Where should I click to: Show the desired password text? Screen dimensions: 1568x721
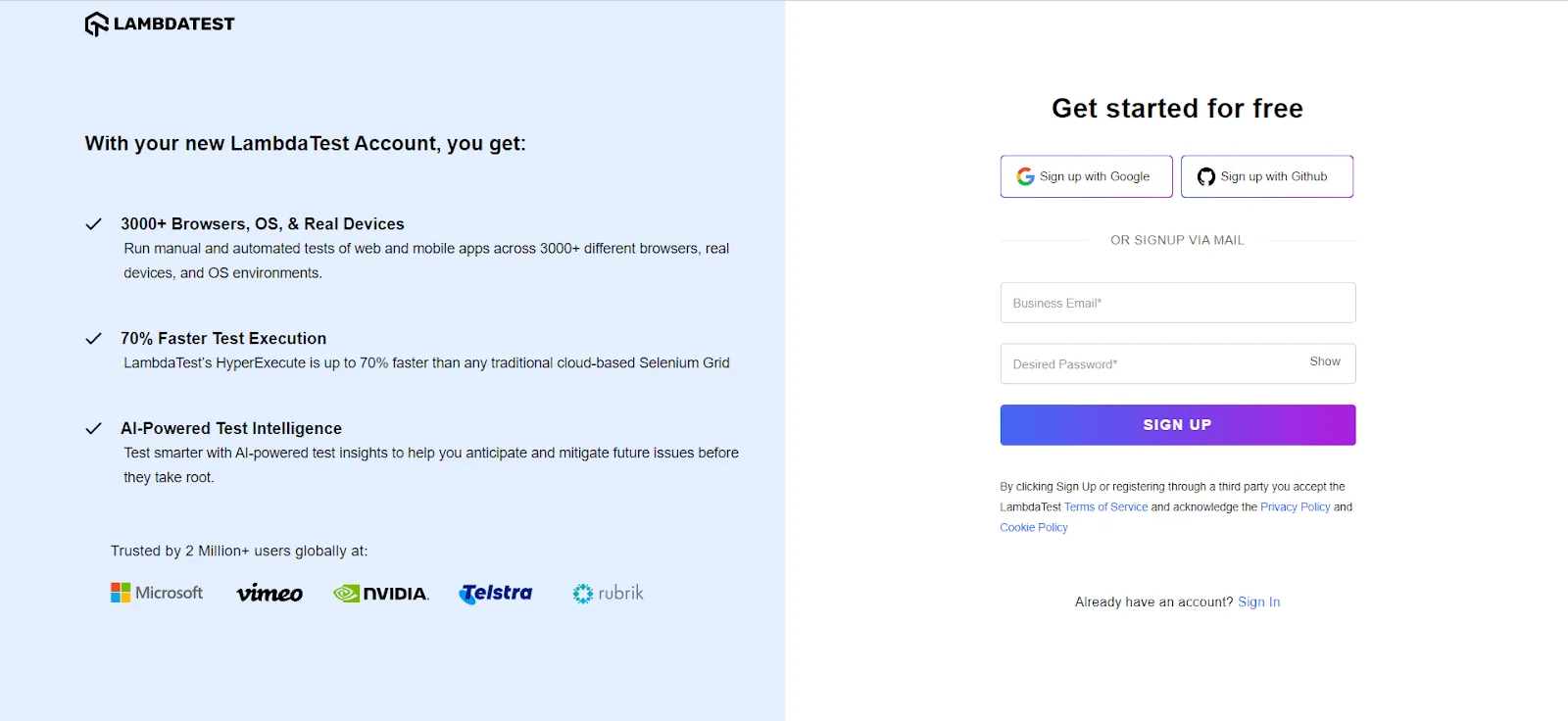pyautogui.click(x=1325, y=361)
